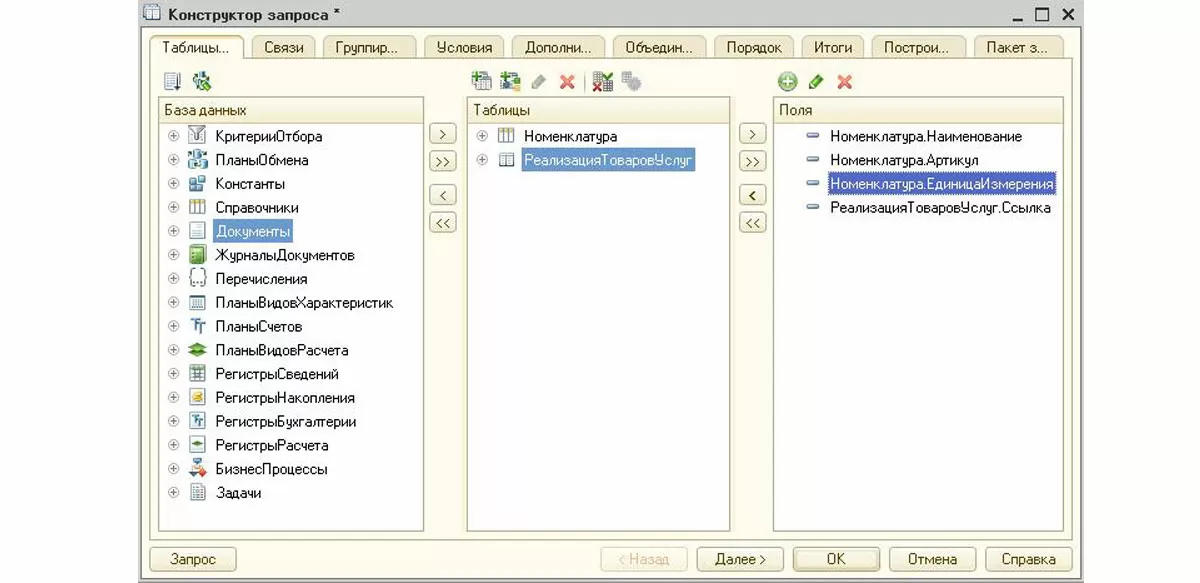Select the Номенклатура table row text
This screenshot has height=583, width=1200.
[x=571, y=136]
